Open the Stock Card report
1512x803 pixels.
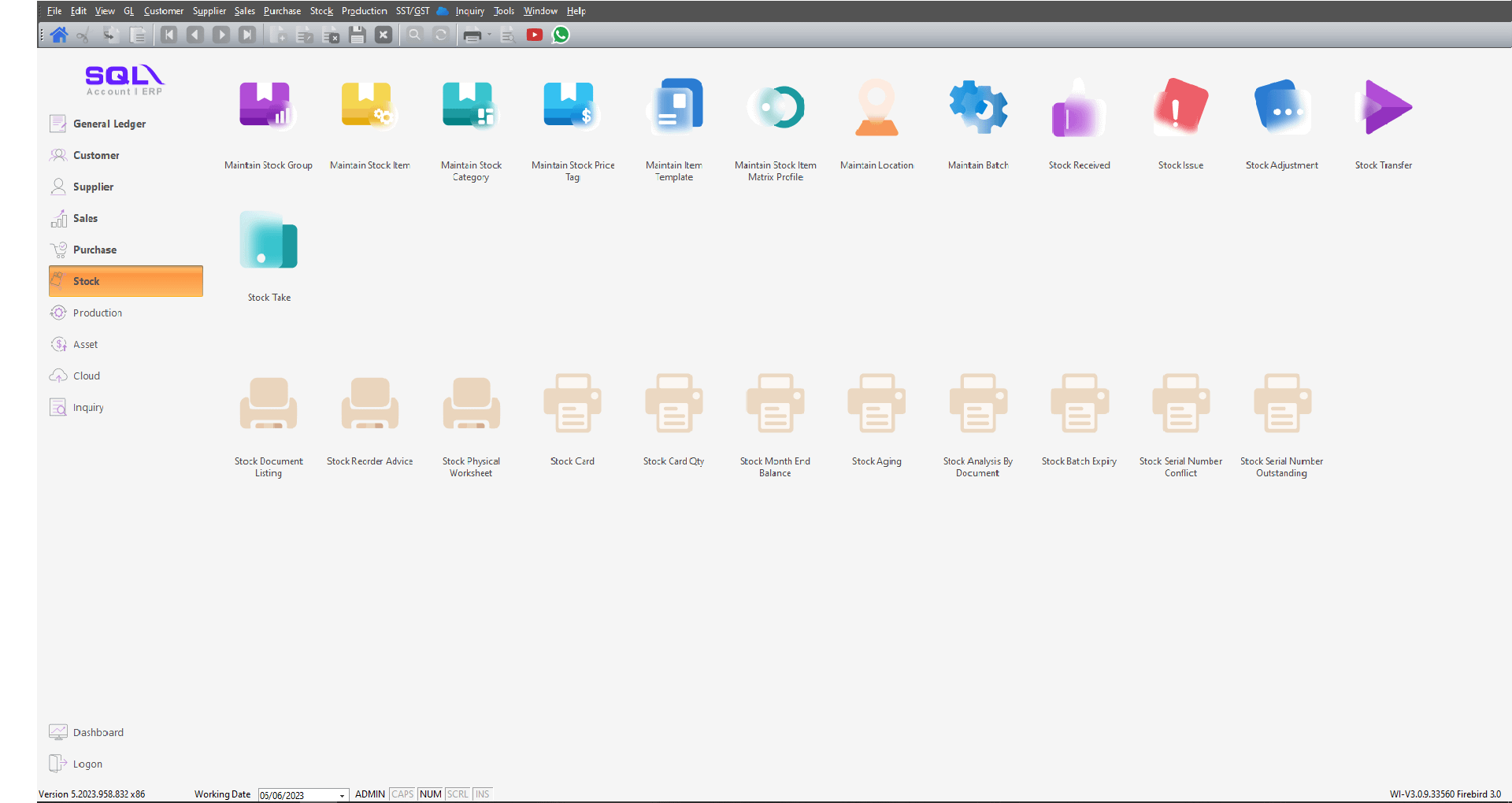click(x=573, y=404)
